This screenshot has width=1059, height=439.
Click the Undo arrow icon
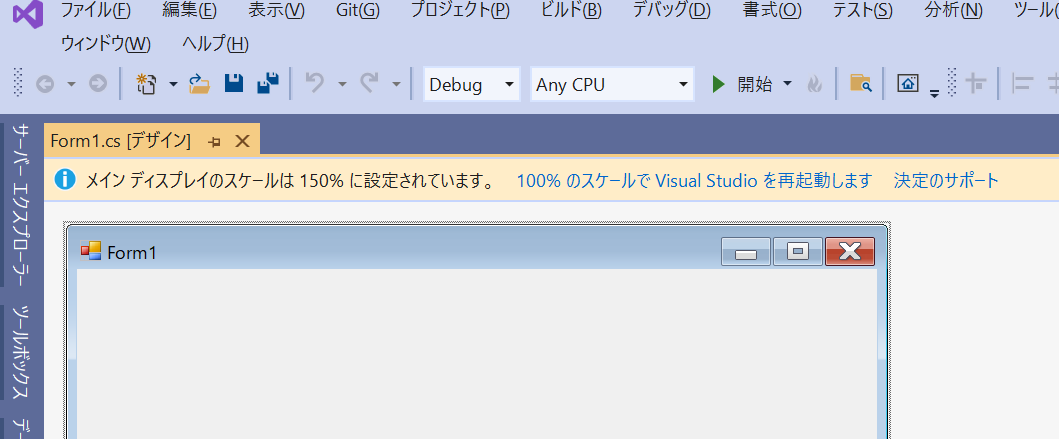click(x=315, y=84)
